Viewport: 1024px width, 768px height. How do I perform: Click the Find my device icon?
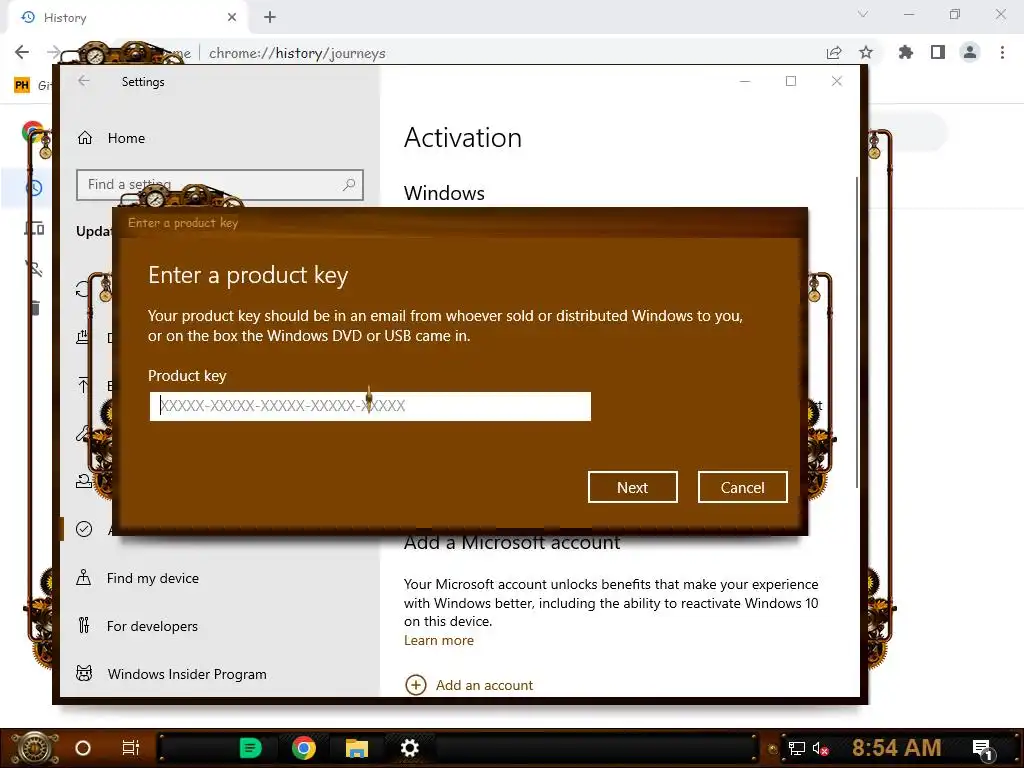[x=84, y=578]
